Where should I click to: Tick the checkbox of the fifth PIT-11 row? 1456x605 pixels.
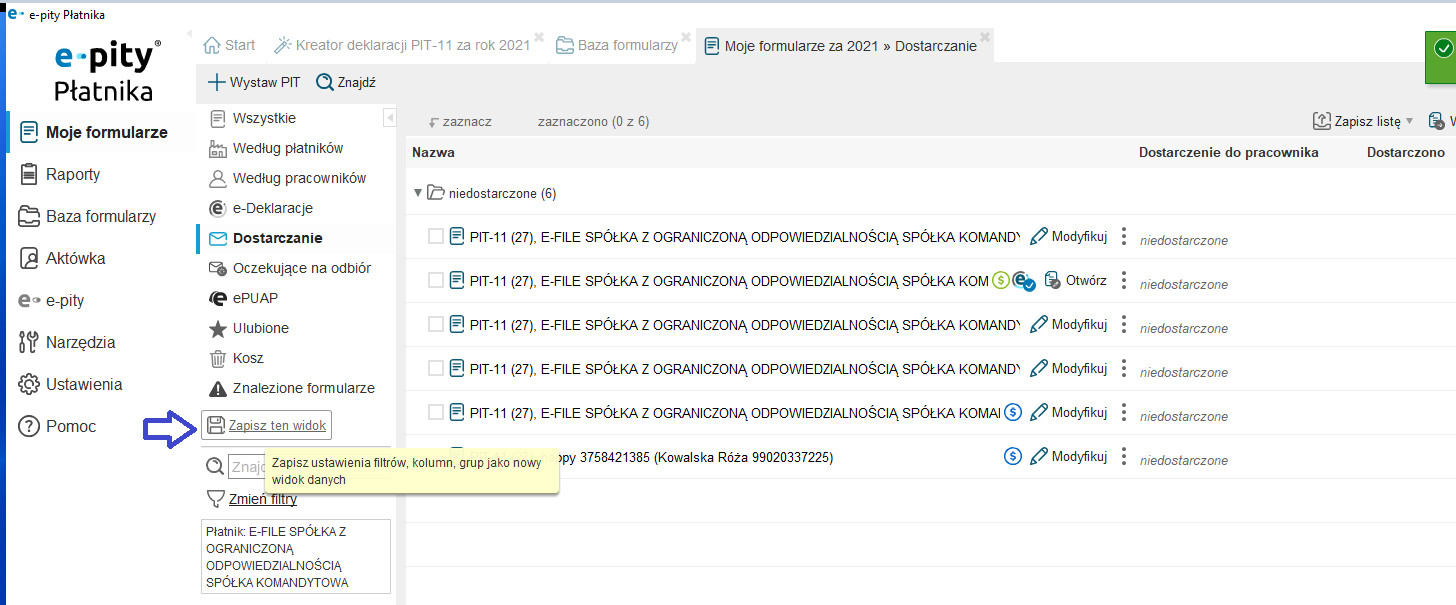pos(435,412)
